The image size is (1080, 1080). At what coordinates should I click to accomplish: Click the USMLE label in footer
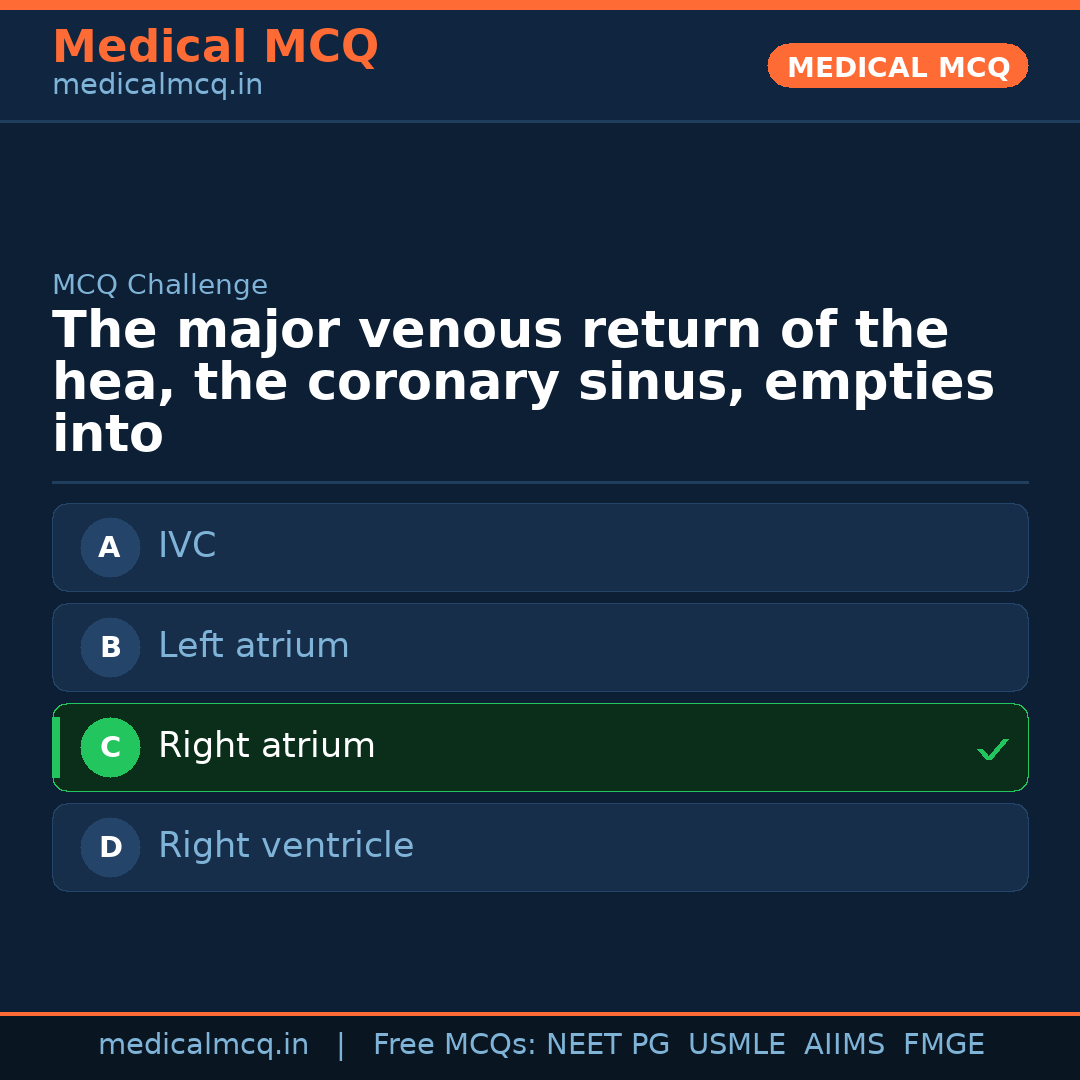[x=737, y=1044]
